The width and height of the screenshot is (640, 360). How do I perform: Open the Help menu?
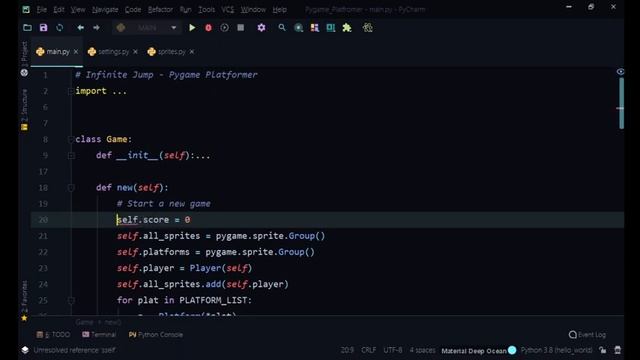tap(280, 9)
